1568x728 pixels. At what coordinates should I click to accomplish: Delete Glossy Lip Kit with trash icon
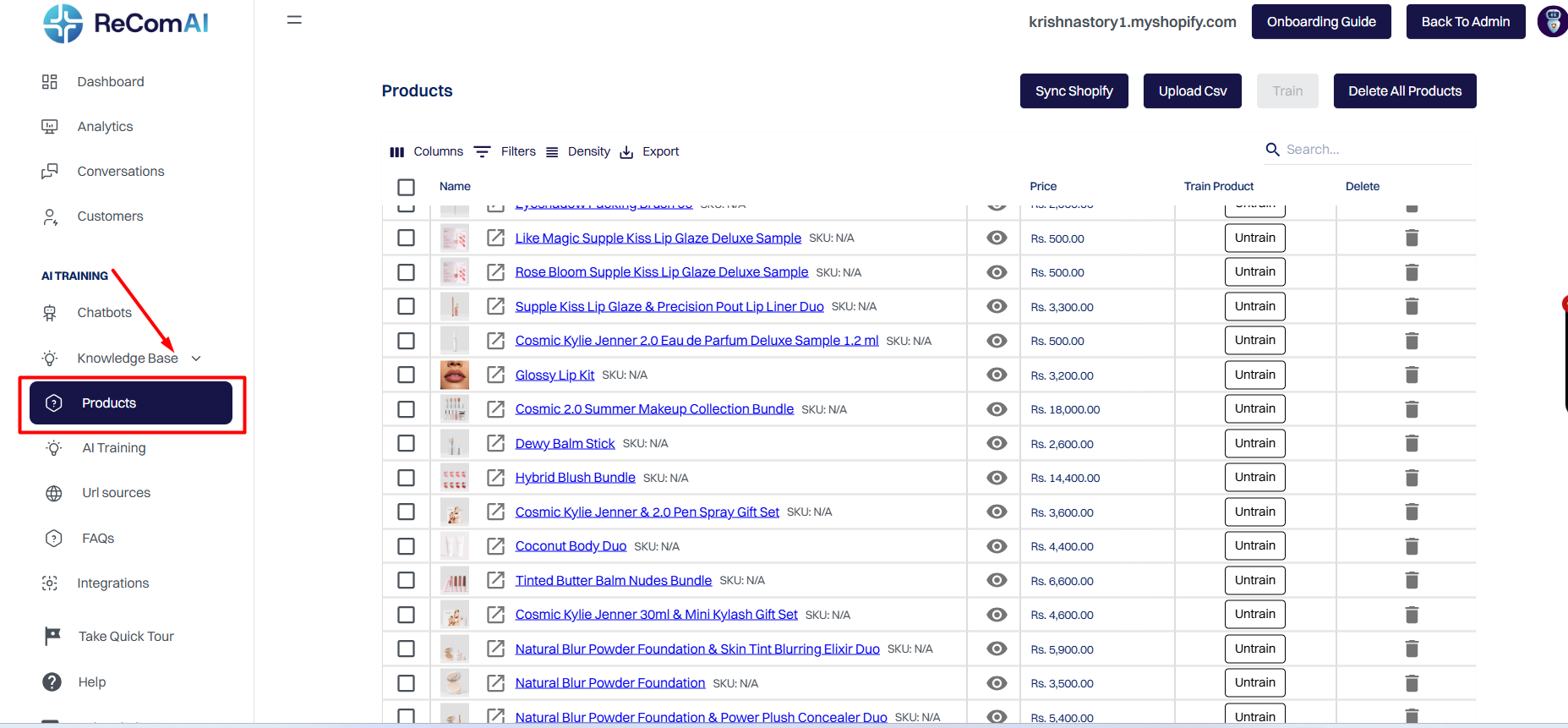click(x=1412, y=375)
